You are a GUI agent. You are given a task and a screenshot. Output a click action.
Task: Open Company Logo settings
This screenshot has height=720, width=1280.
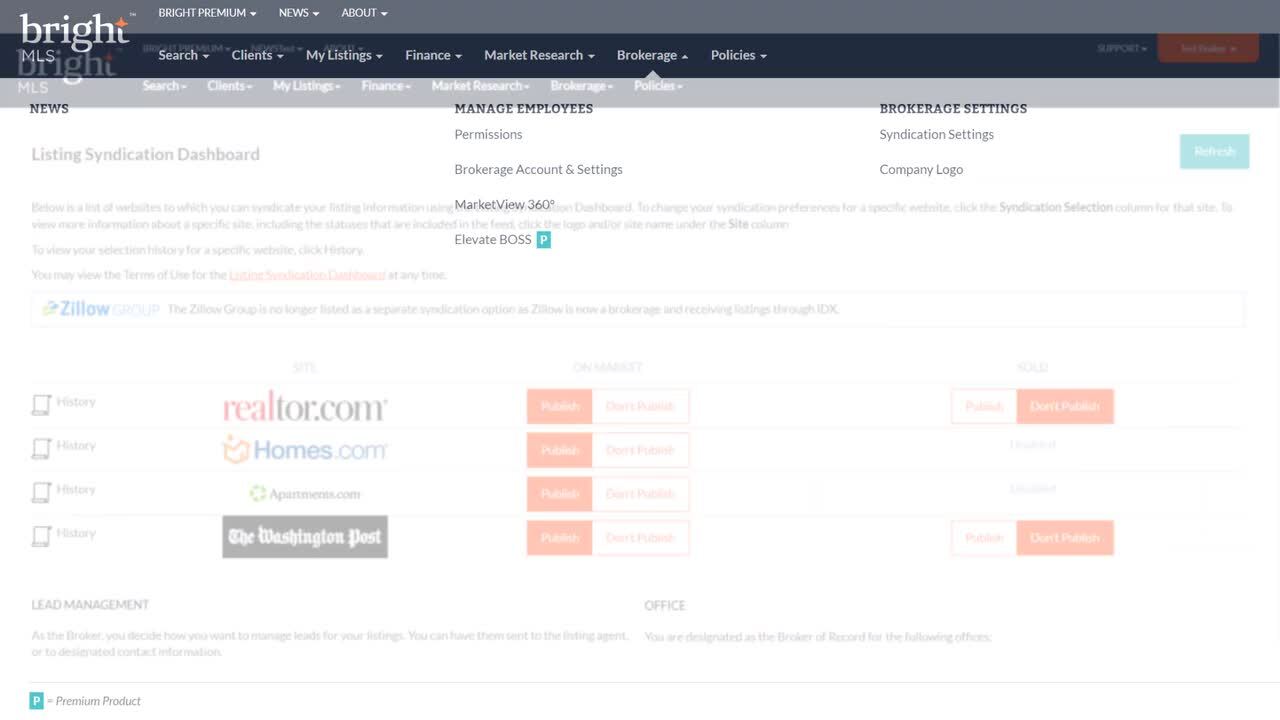point(921,169)
